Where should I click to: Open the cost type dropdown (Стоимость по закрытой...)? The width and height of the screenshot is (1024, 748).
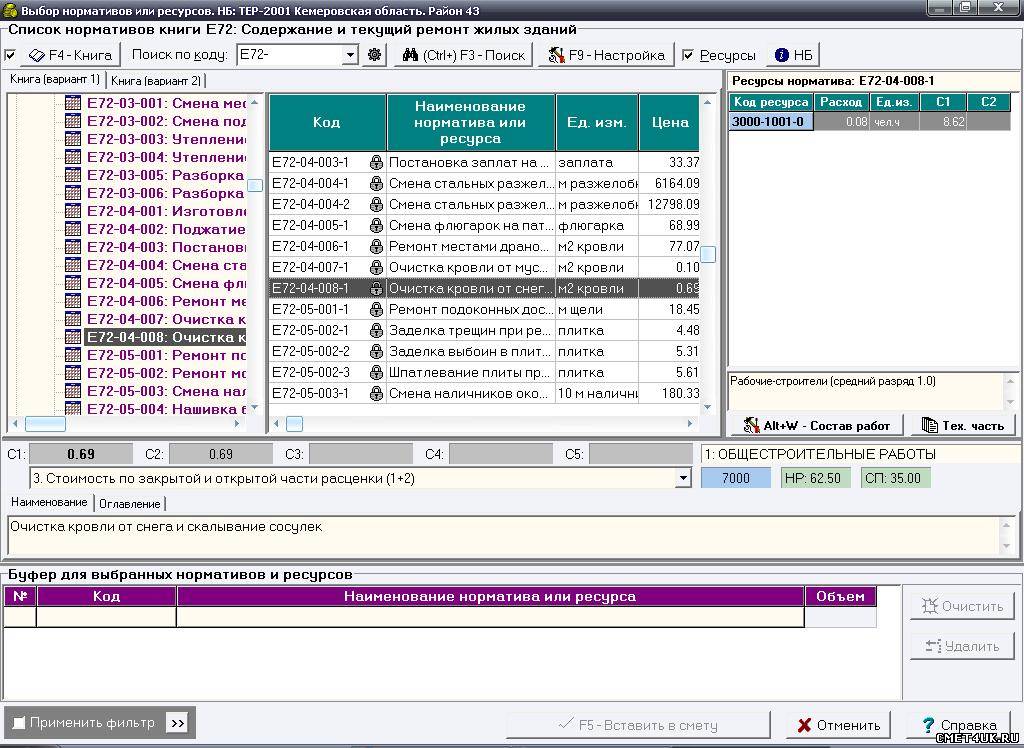(x=682, y=478)
